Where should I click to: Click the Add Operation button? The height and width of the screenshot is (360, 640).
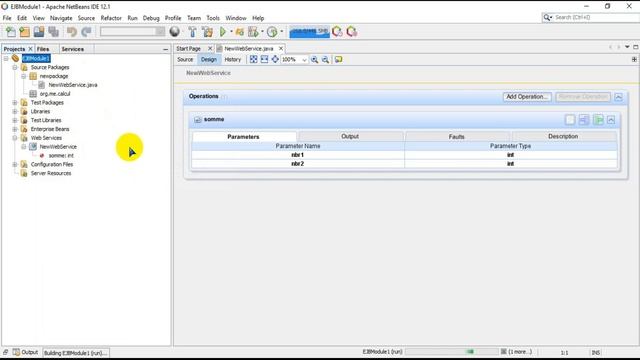click(527, 97)
